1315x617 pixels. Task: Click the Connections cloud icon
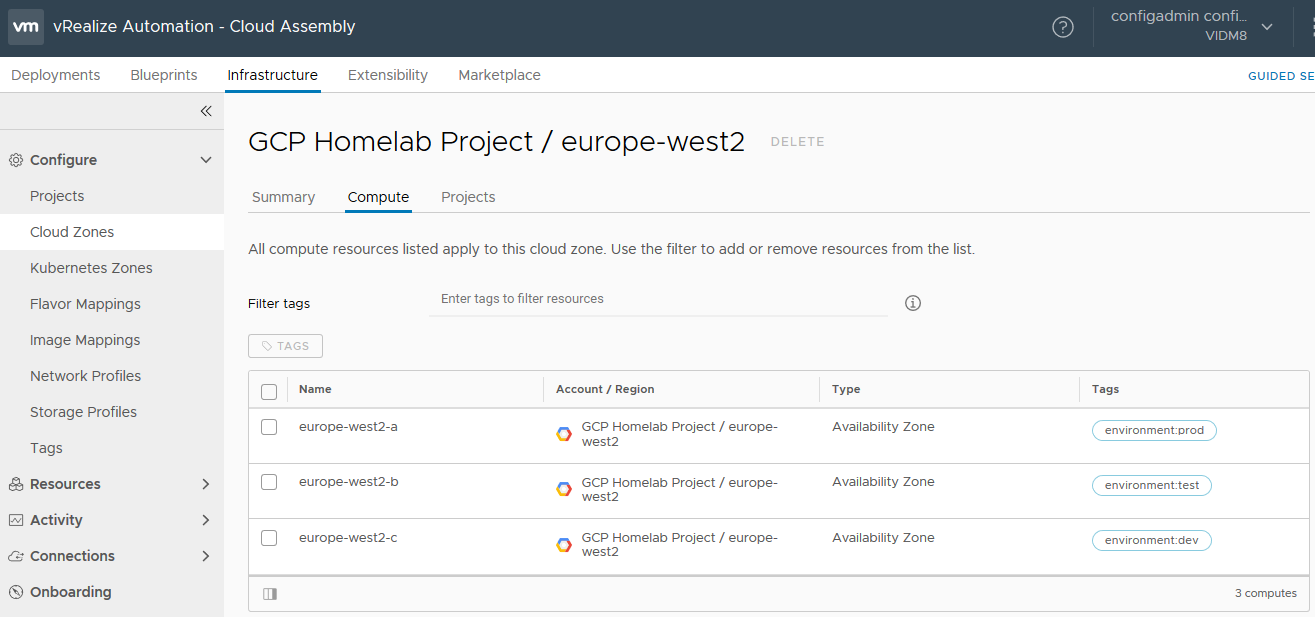(16, 556)
